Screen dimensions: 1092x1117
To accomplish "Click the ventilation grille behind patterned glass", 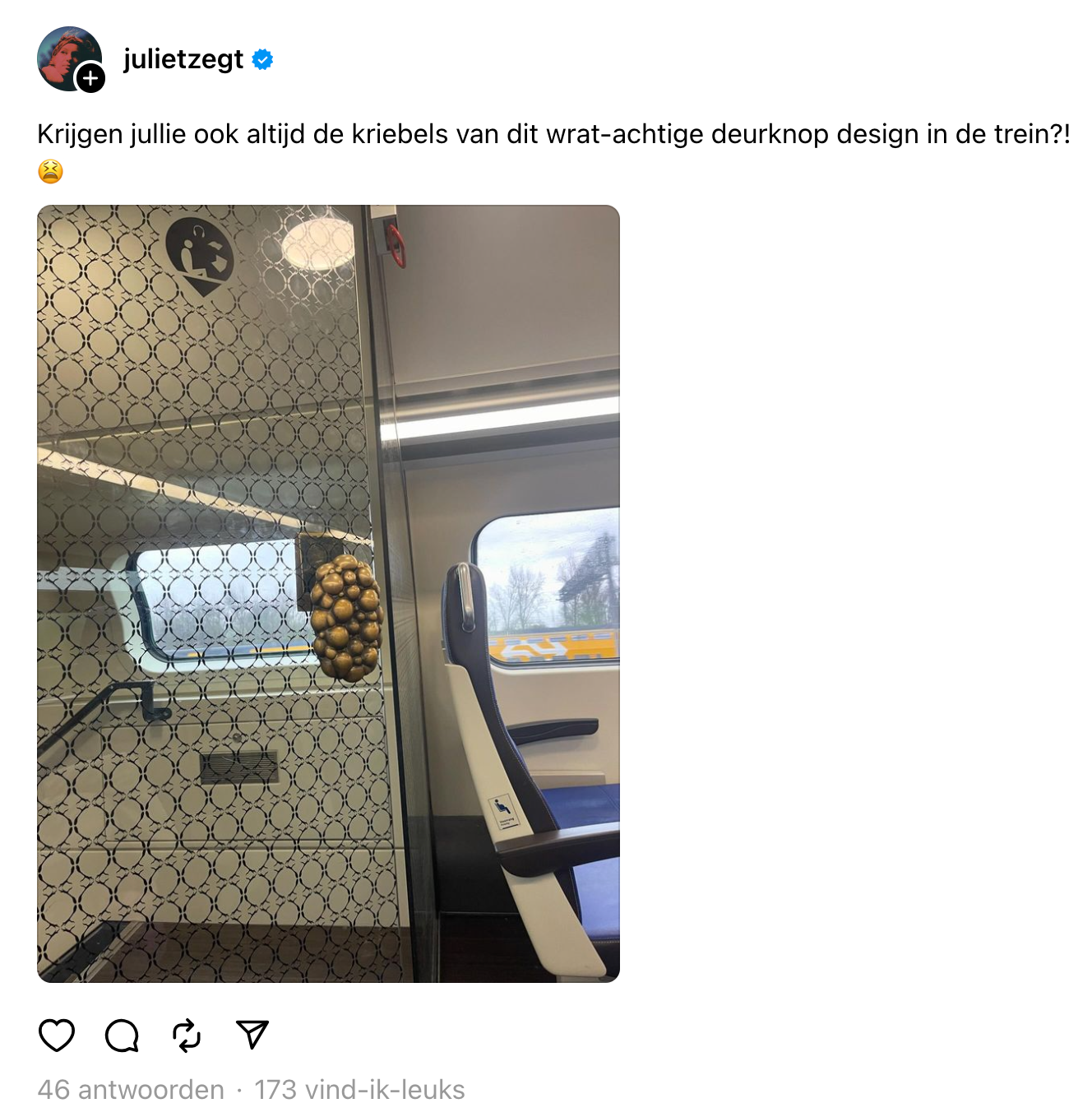I will [x=239, y=767].
